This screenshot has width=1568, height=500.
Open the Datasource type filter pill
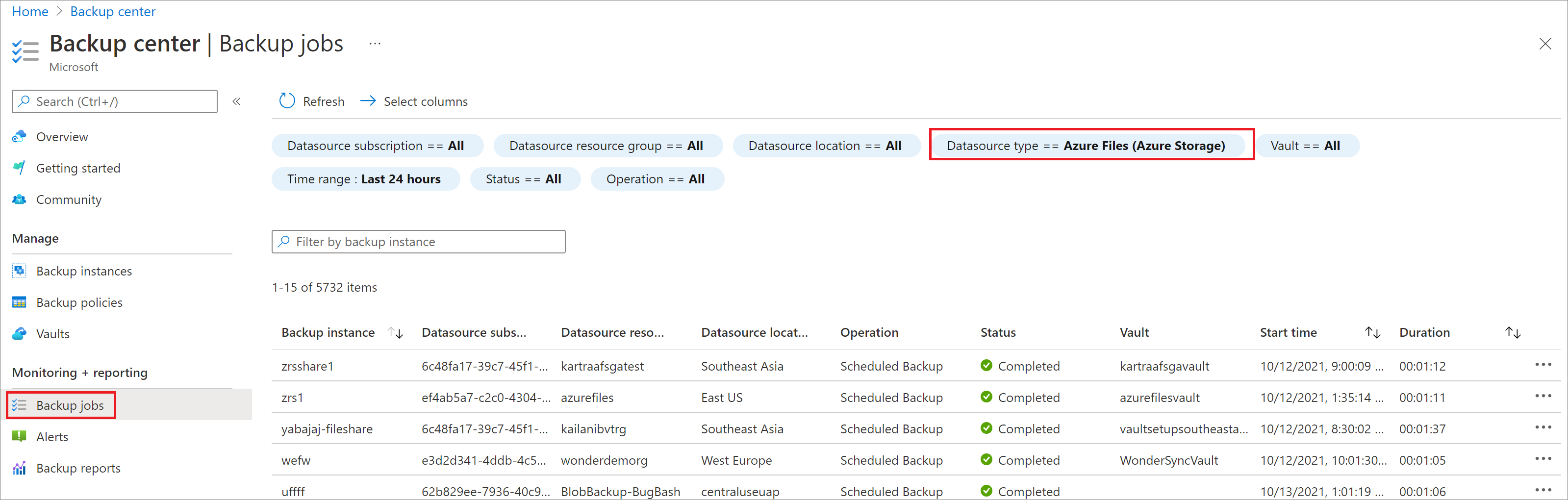point(1086,146)
